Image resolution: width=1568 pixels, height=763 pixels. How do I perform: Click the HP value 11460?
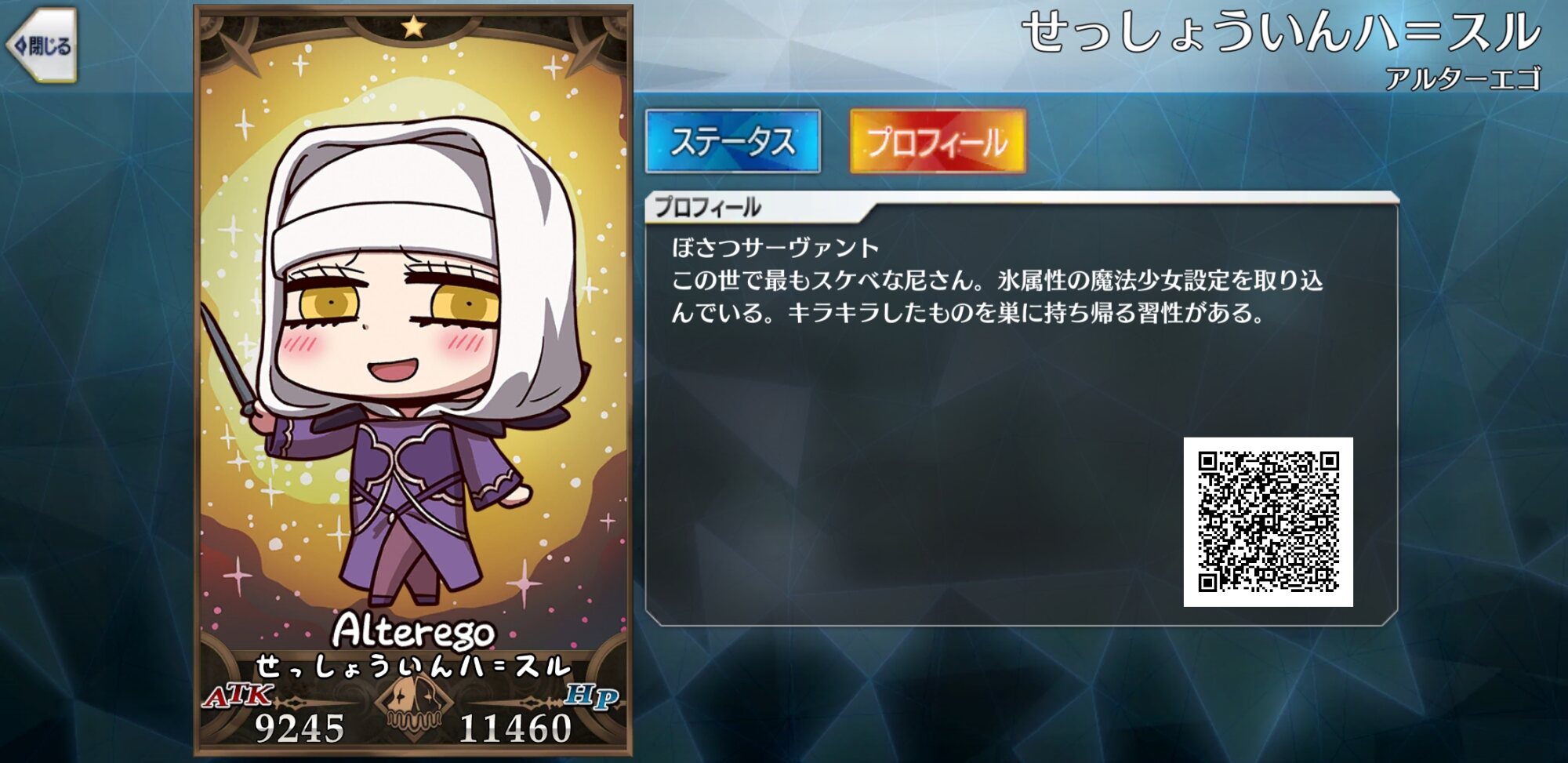pos(516,728)
